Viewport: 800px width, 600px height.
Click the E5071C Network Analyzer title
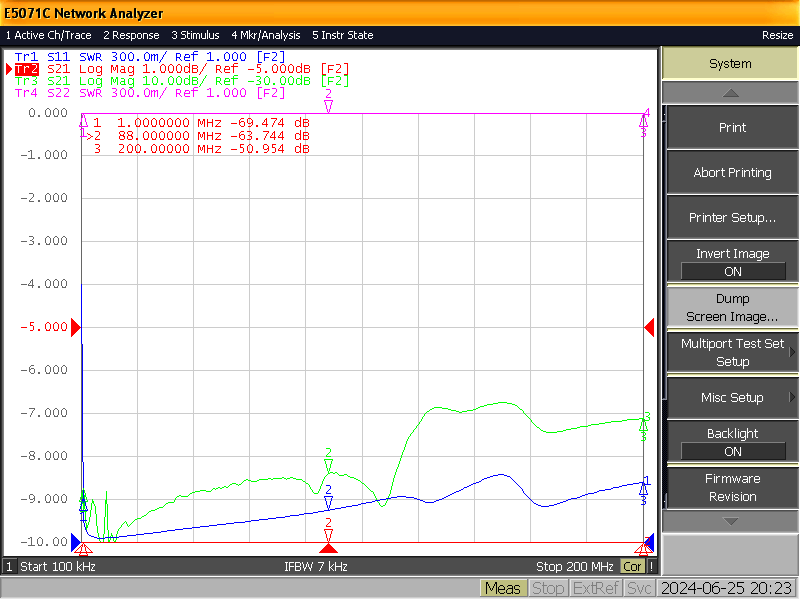click(84, 13)
